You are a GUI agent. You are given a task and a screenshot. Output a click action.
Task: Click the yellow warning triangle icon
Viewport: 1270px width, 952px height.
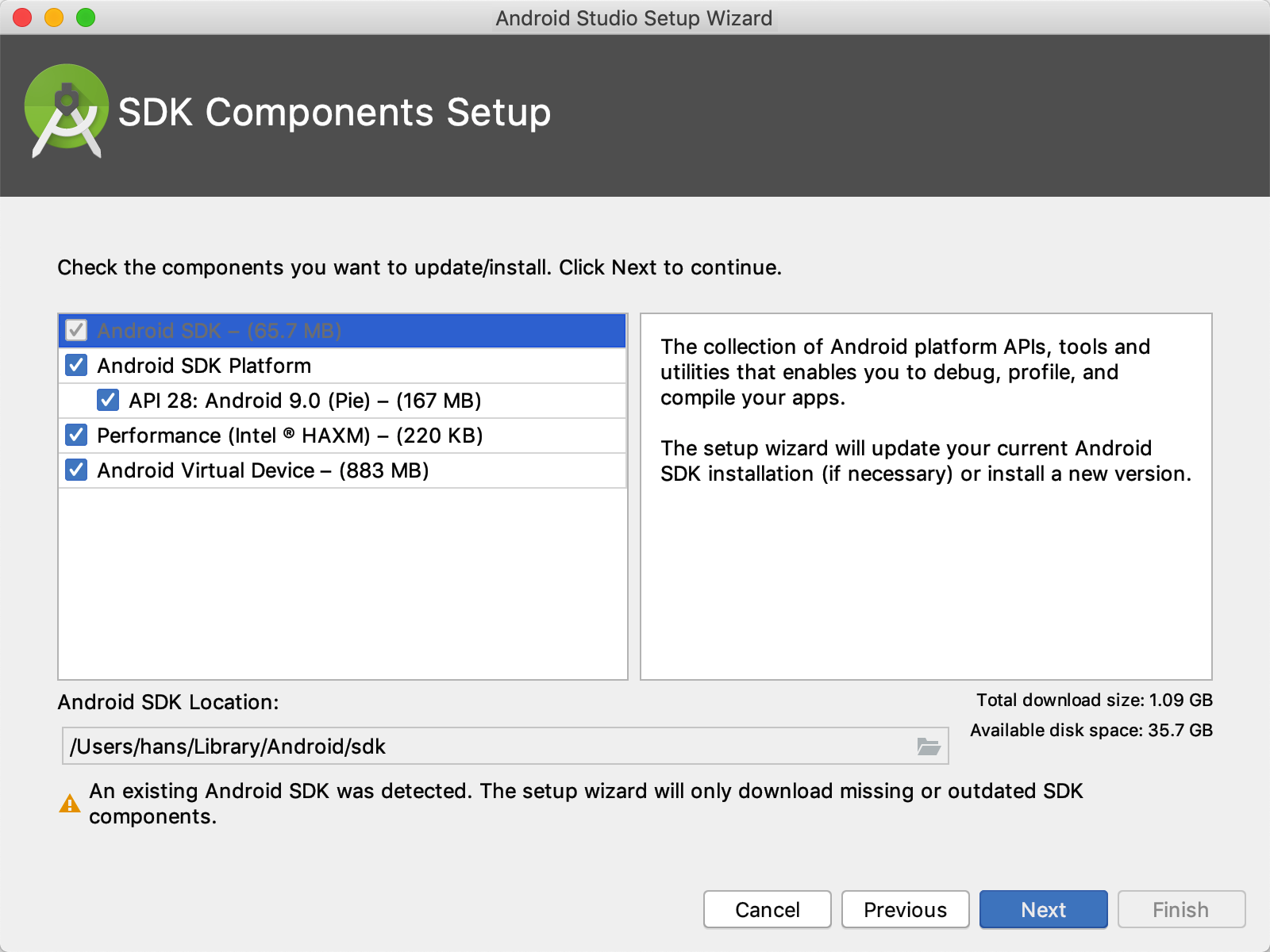pyautogui.click(x=70, y=804)
